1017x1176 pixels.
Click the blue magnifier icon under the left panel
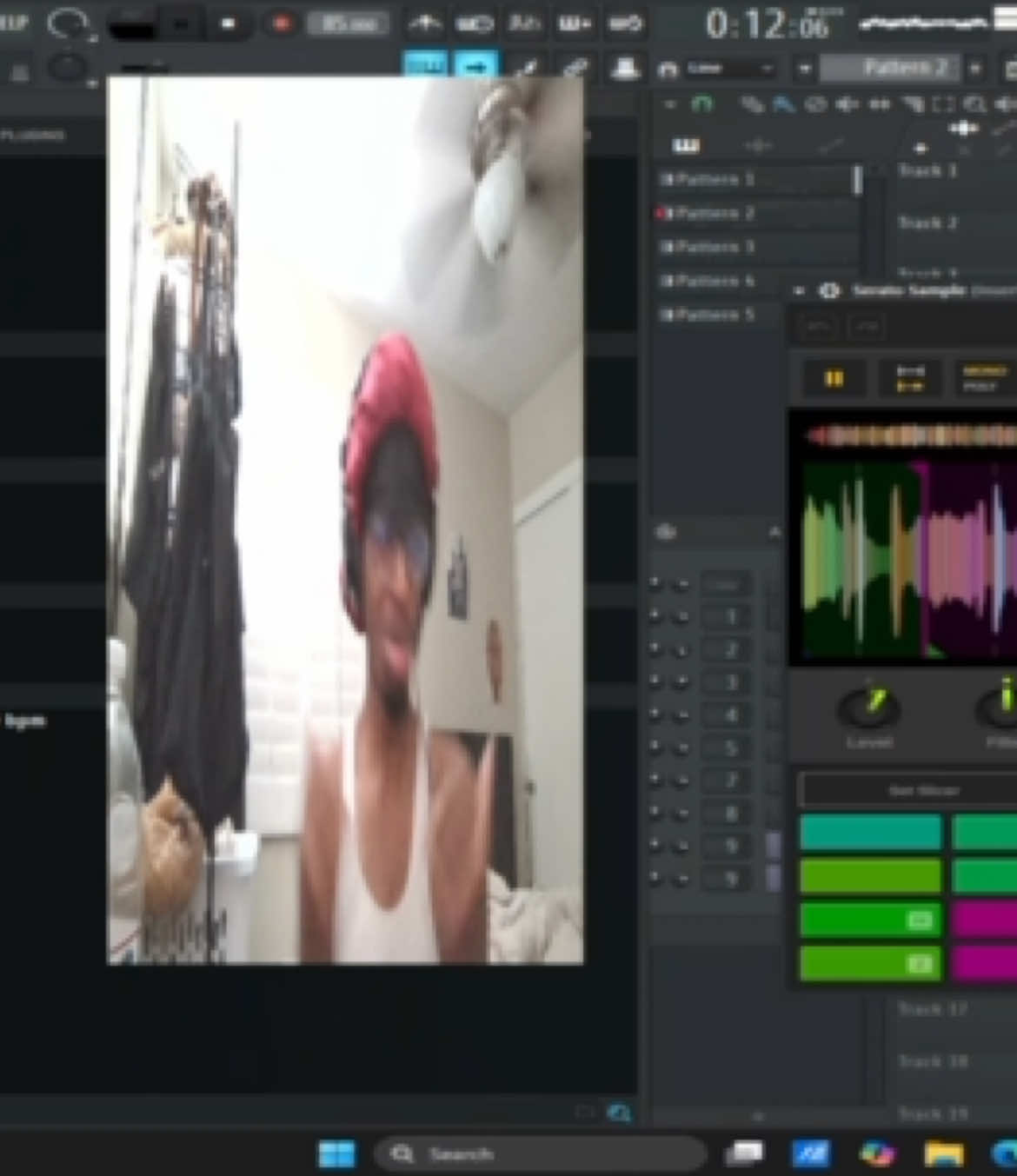click(x=619, y=1113)
